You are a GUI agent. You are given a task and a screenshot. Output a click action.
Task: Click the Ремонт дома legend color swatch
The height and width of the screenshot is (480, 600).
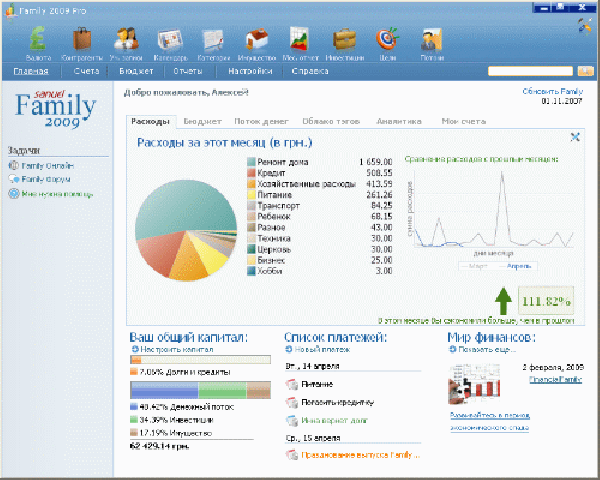coord(251,162)
